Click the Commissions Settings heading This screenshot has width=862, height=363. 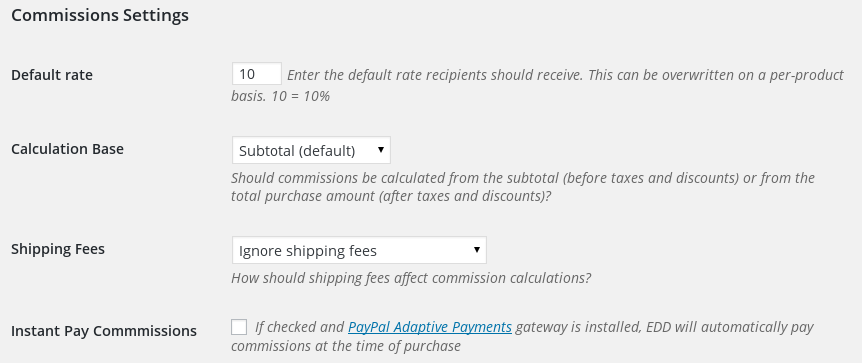point(100,15)
